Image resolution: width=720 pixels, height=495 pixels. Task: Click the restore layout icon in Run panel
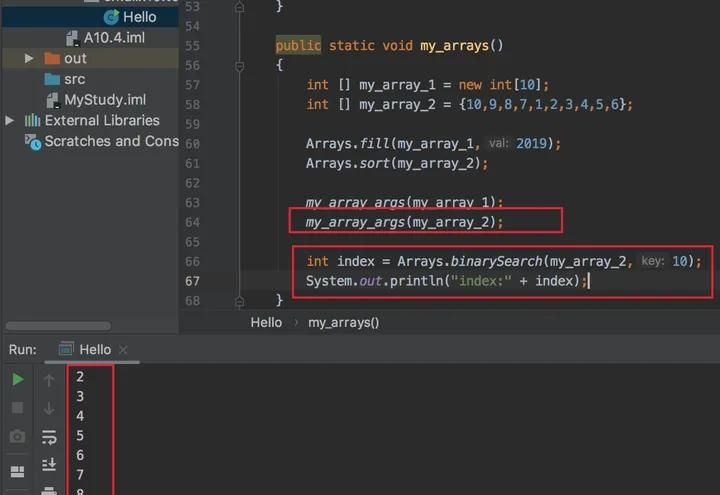pos(17,472)
